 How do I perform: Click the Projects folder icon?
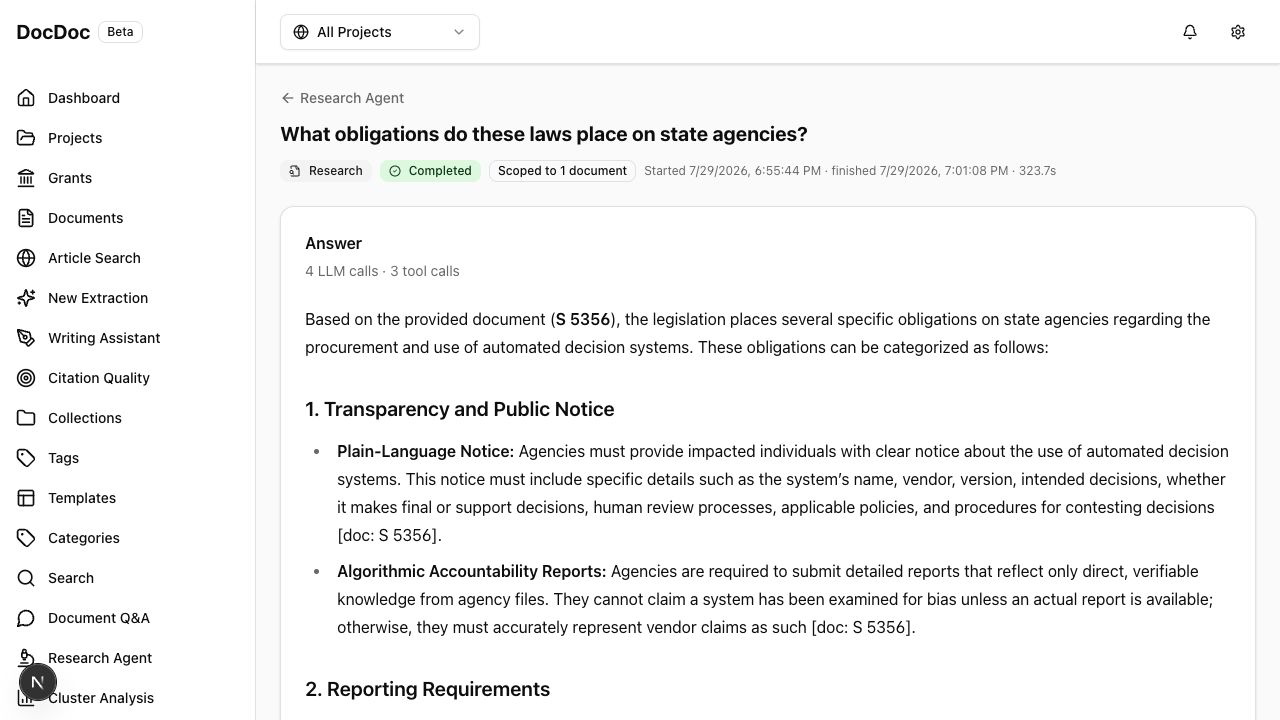point(26,138)
